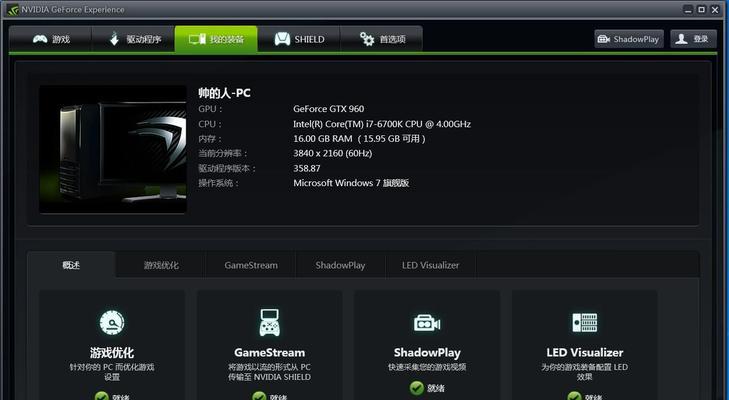Viewport: 729px width, 400px height.
Task: Switch to the 驱动程序 drivers tab
Action: pyautogui.click(x=133, y=39)
